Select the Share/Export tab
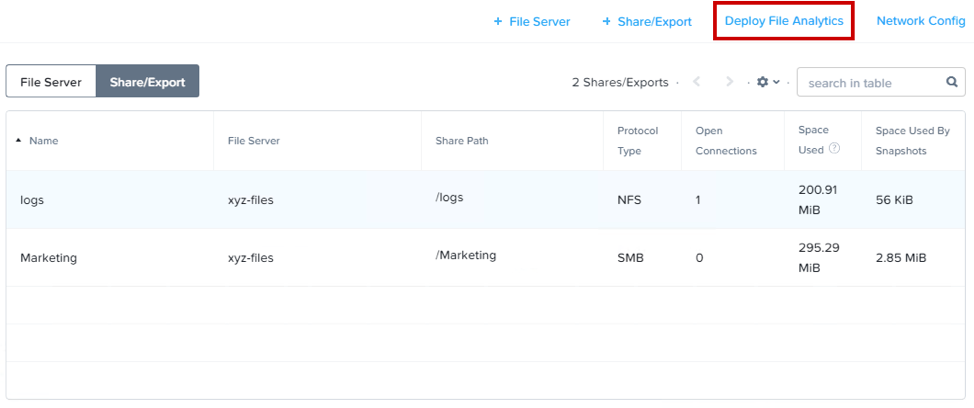Image resolution: width=974 pixels, height=408 pixels. pos(147,82)
